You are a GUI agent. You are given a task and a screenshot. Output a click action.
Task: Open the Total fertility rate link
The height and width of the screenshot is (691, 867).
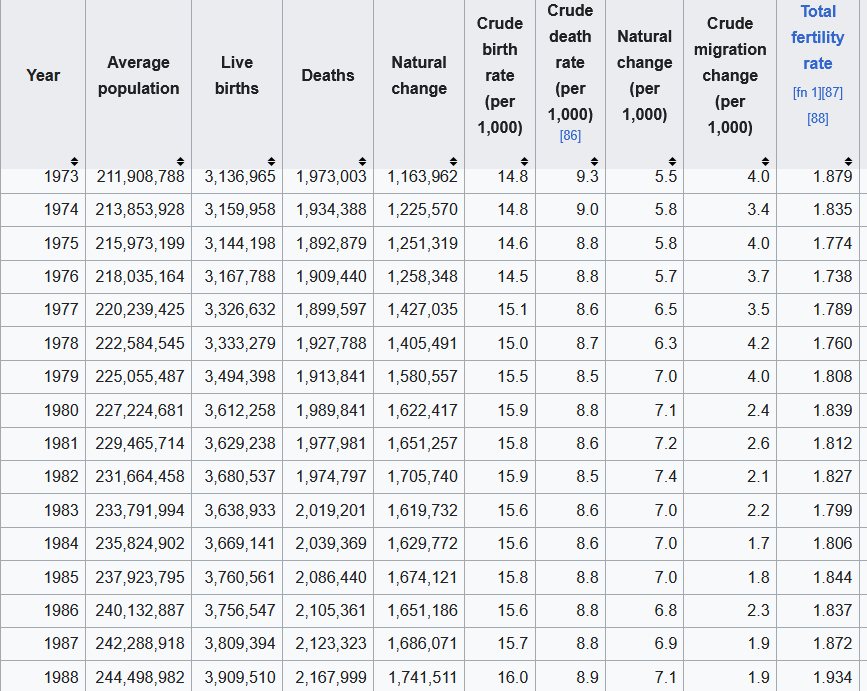818,38
